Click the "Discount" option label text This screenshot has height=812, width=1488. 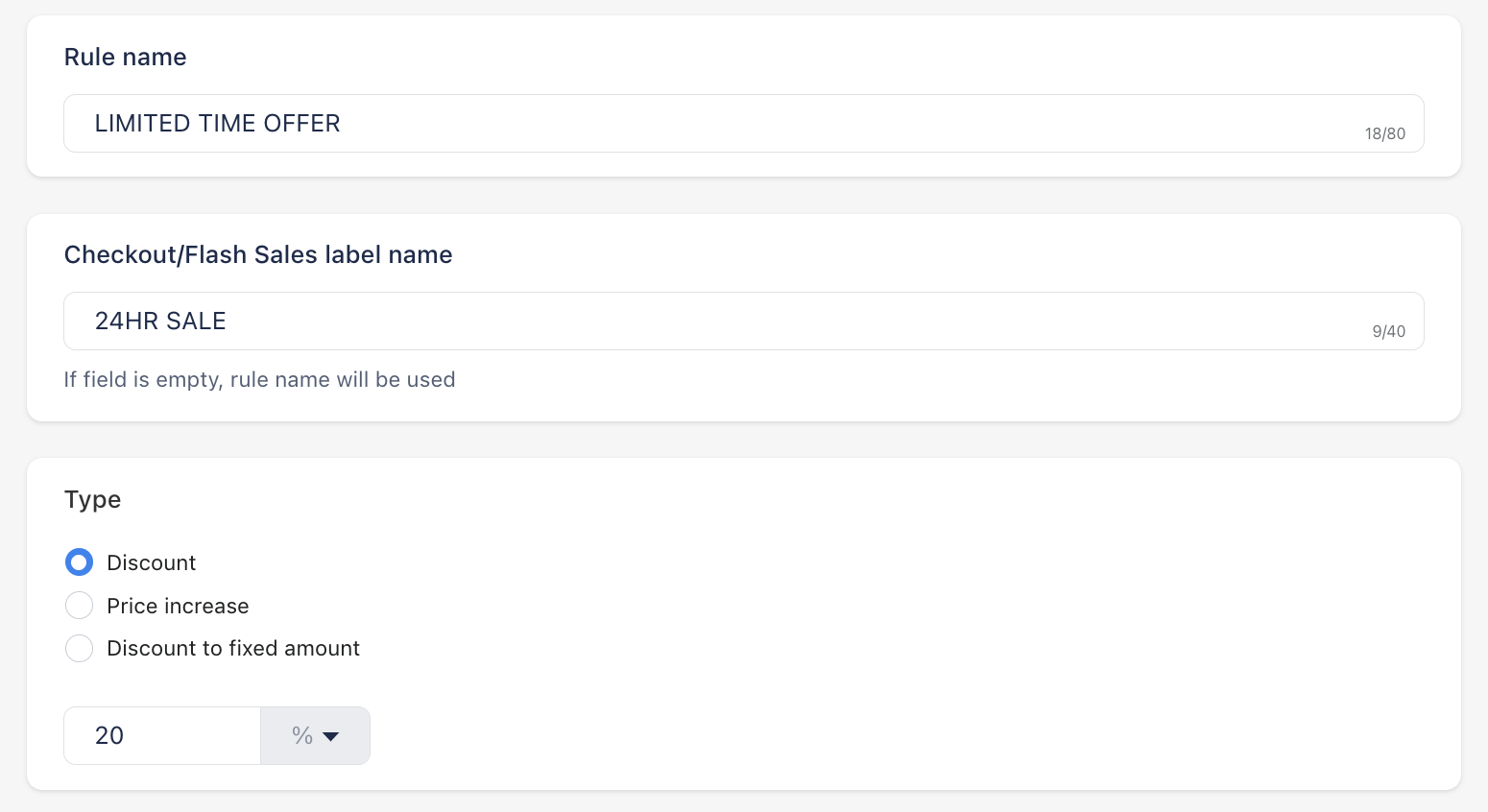tap(152, 562)
